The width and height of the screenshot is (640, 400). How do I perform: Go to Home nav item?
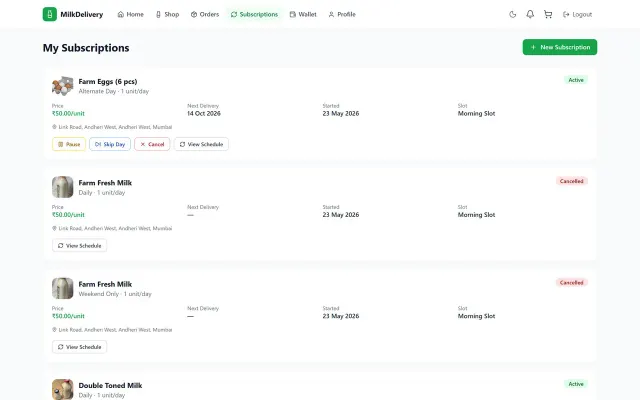click(131, 14)
